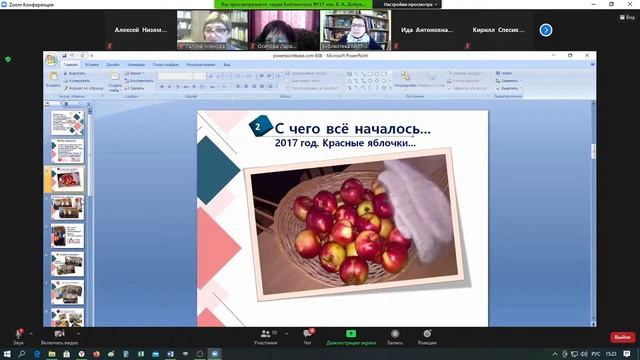Select the Design ribbon tab

(x=113, y=64)
